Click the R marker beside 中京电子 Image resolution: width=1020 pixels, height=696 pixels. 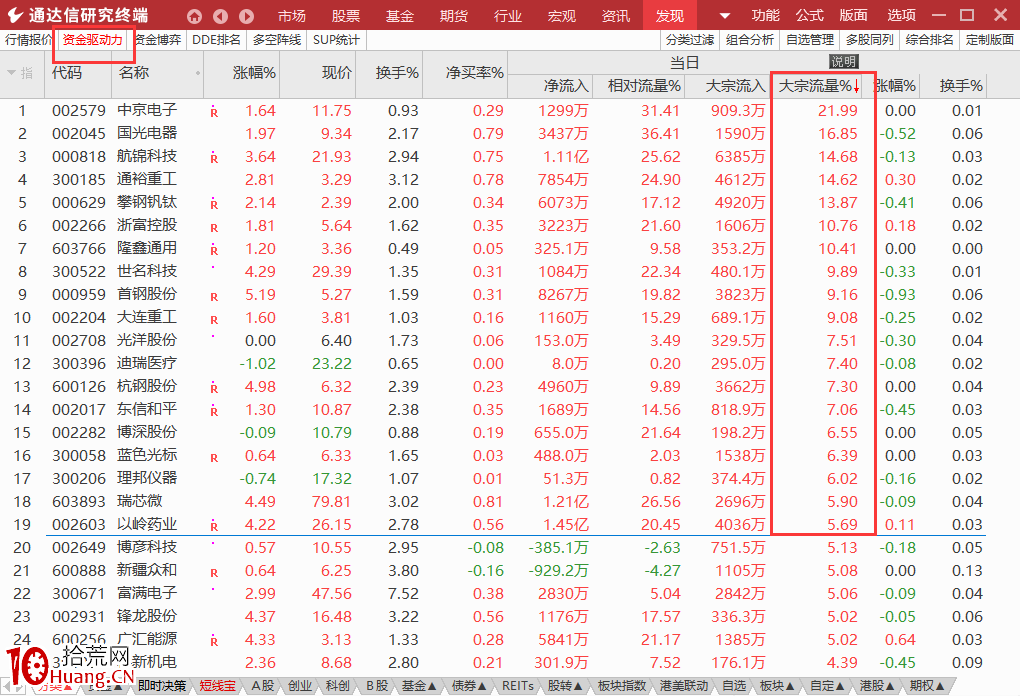click(x=214, y=111)
